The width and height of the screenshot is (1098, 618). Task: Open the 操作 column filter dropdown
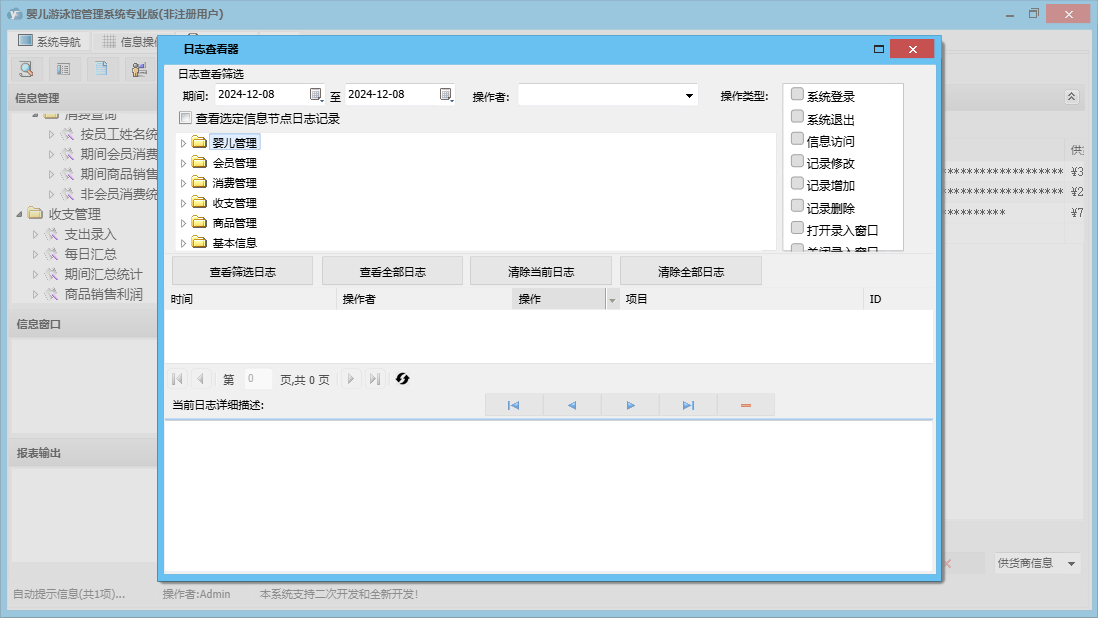point(612,300)
